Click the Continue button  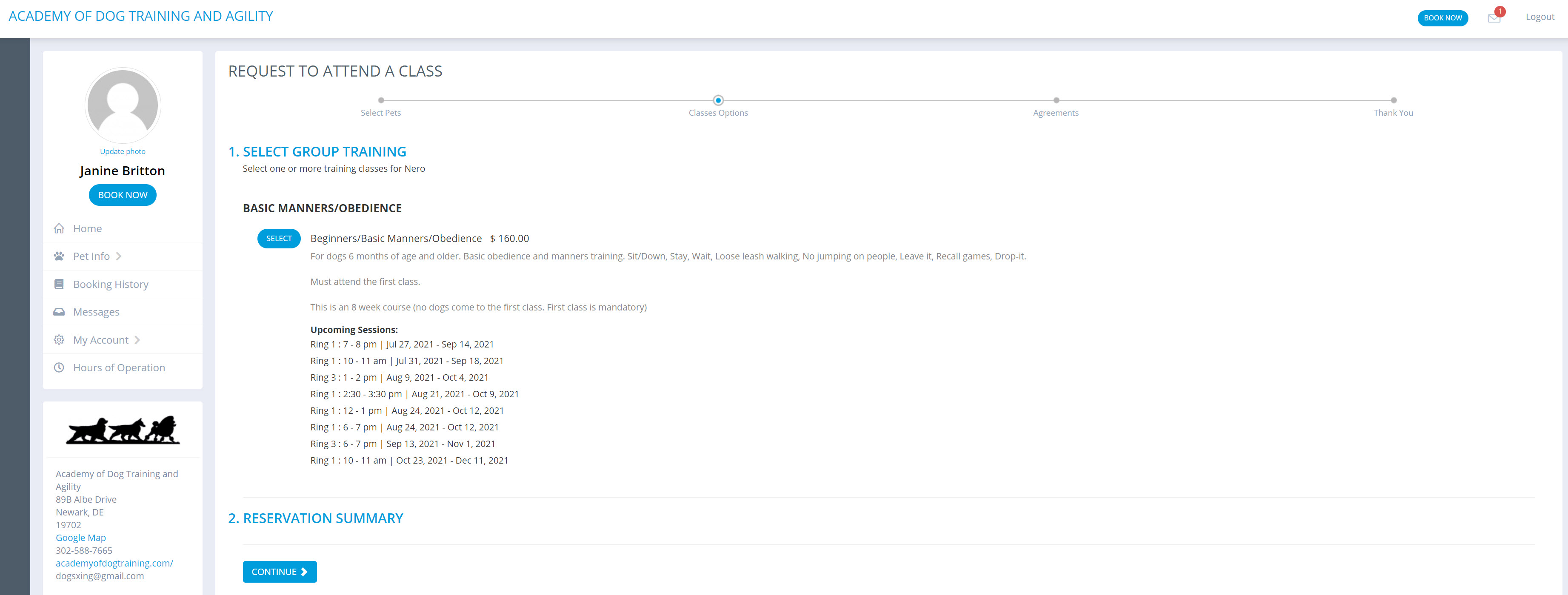(280, 572)
